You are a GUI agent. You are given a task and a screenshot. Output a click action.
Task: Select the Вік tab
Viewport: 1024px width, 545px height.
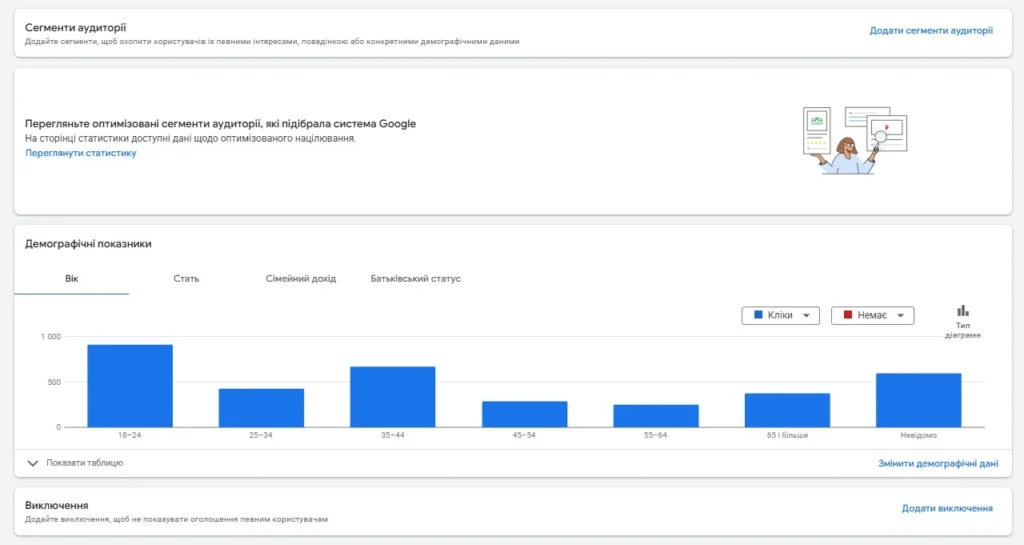(71, 278)
